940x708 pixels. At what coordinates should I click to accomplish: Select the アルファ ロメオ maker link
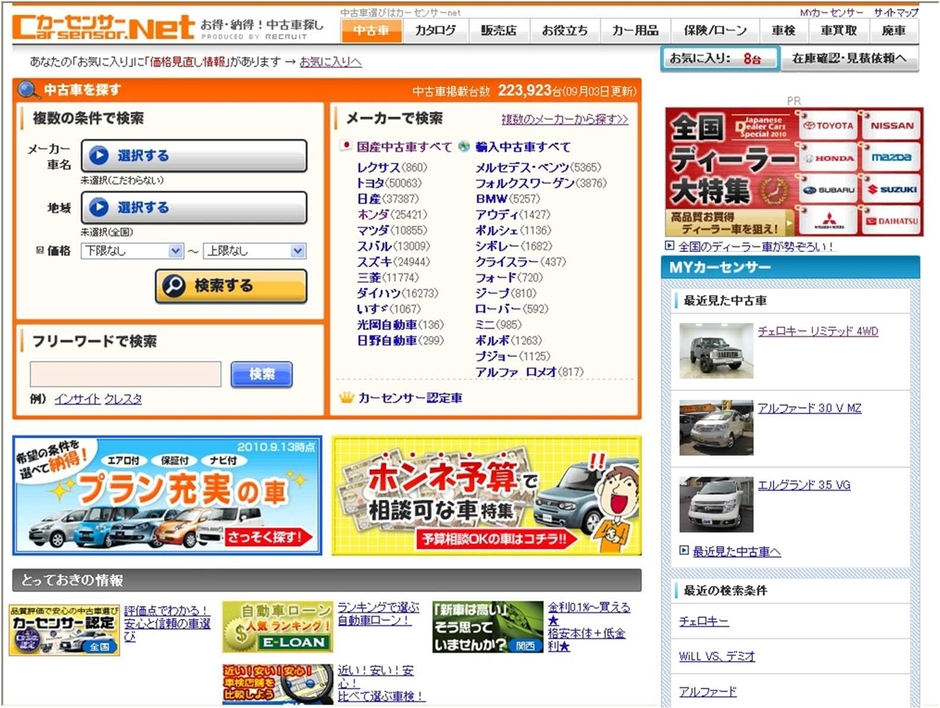click(x=516, y=372)
